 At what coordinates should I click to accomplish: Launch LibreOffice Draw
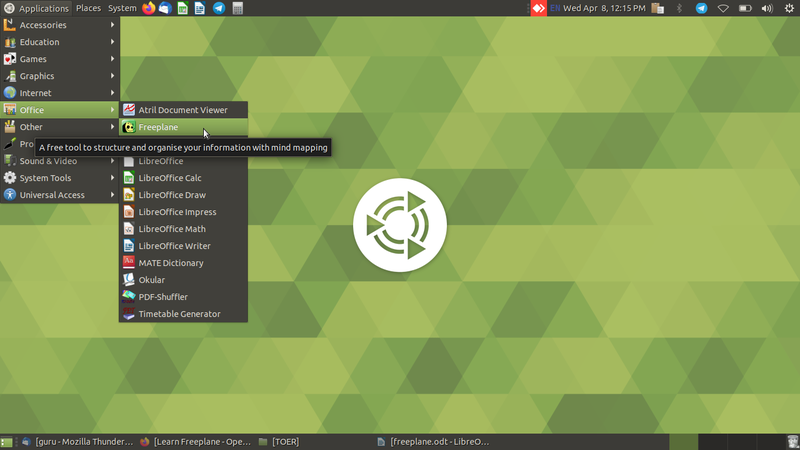tap(184, 195)
